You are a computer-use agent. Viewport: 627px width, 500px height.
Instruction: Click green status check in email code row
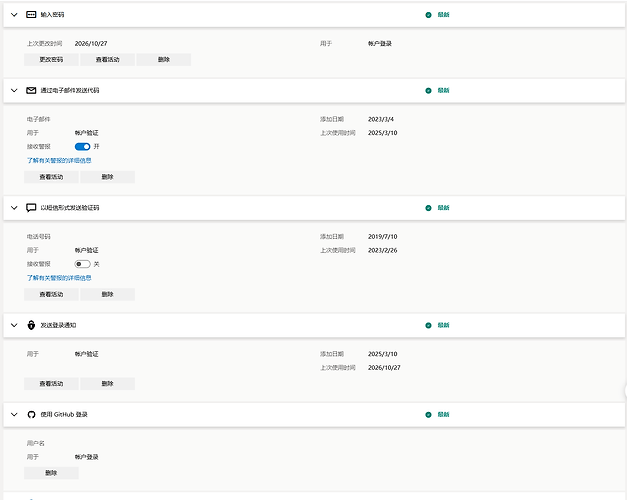pyautogui.click(x=428, y=90)
